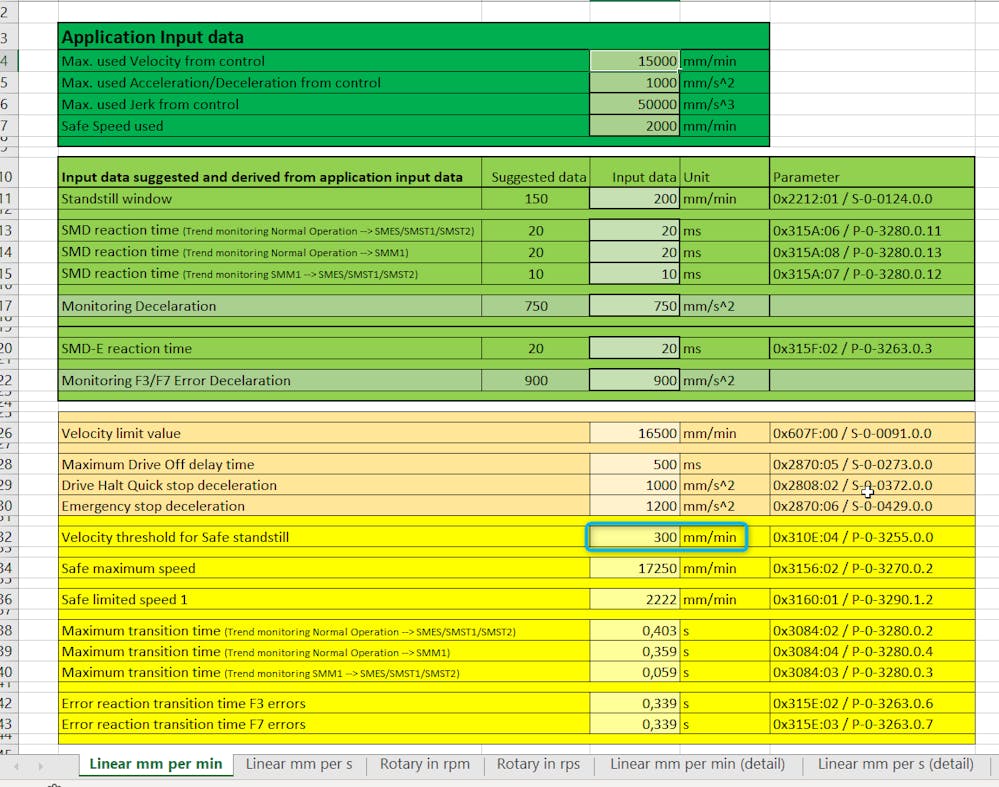Screen dimensions: 999x787
Task: Select parameter 0x2212:01 / S-0-0124.0.0
Action: point(872,199)
